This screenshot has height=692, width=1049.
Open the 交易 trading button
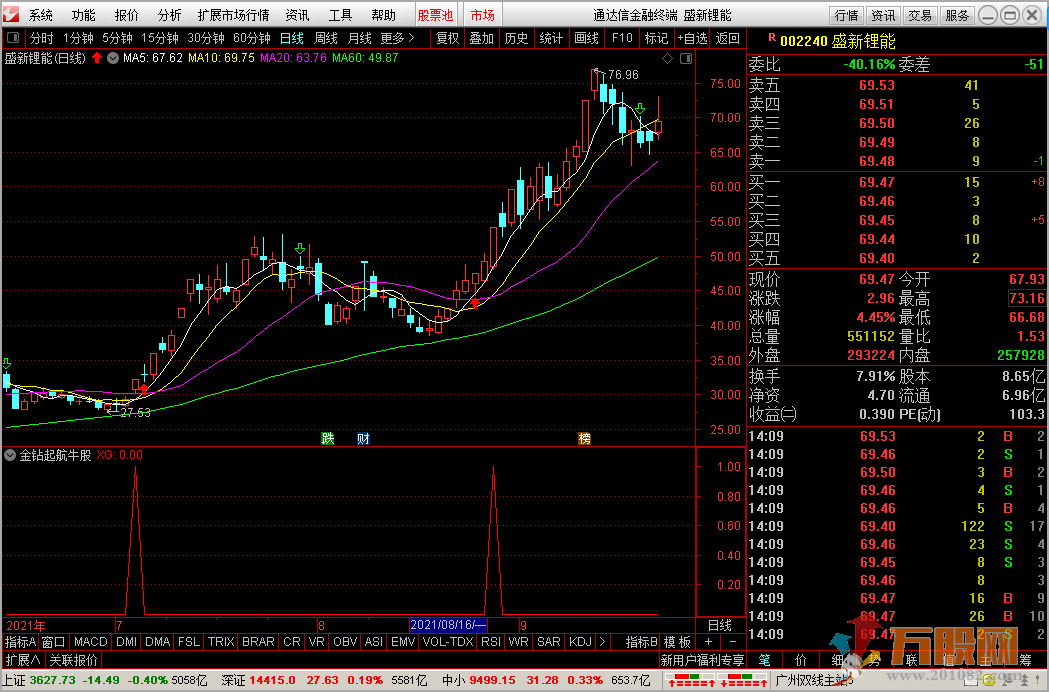point(920,15)
